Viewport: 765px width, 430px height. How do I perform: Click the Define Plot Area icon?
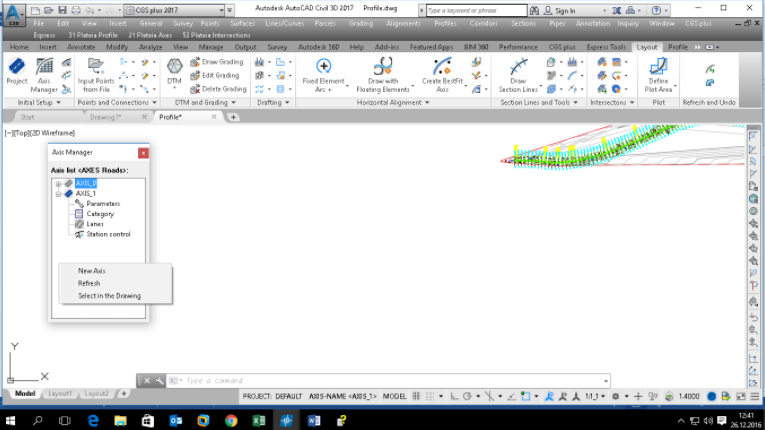(658, 74)
